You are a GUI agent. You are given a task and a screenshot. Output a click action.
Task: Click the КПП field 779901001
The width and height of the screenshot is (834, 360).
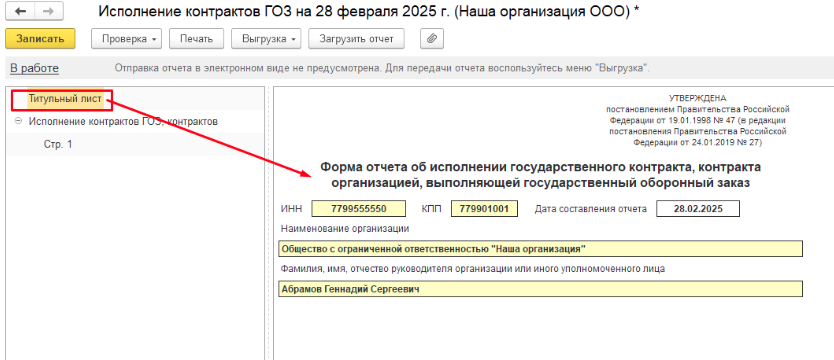[484, 209]
